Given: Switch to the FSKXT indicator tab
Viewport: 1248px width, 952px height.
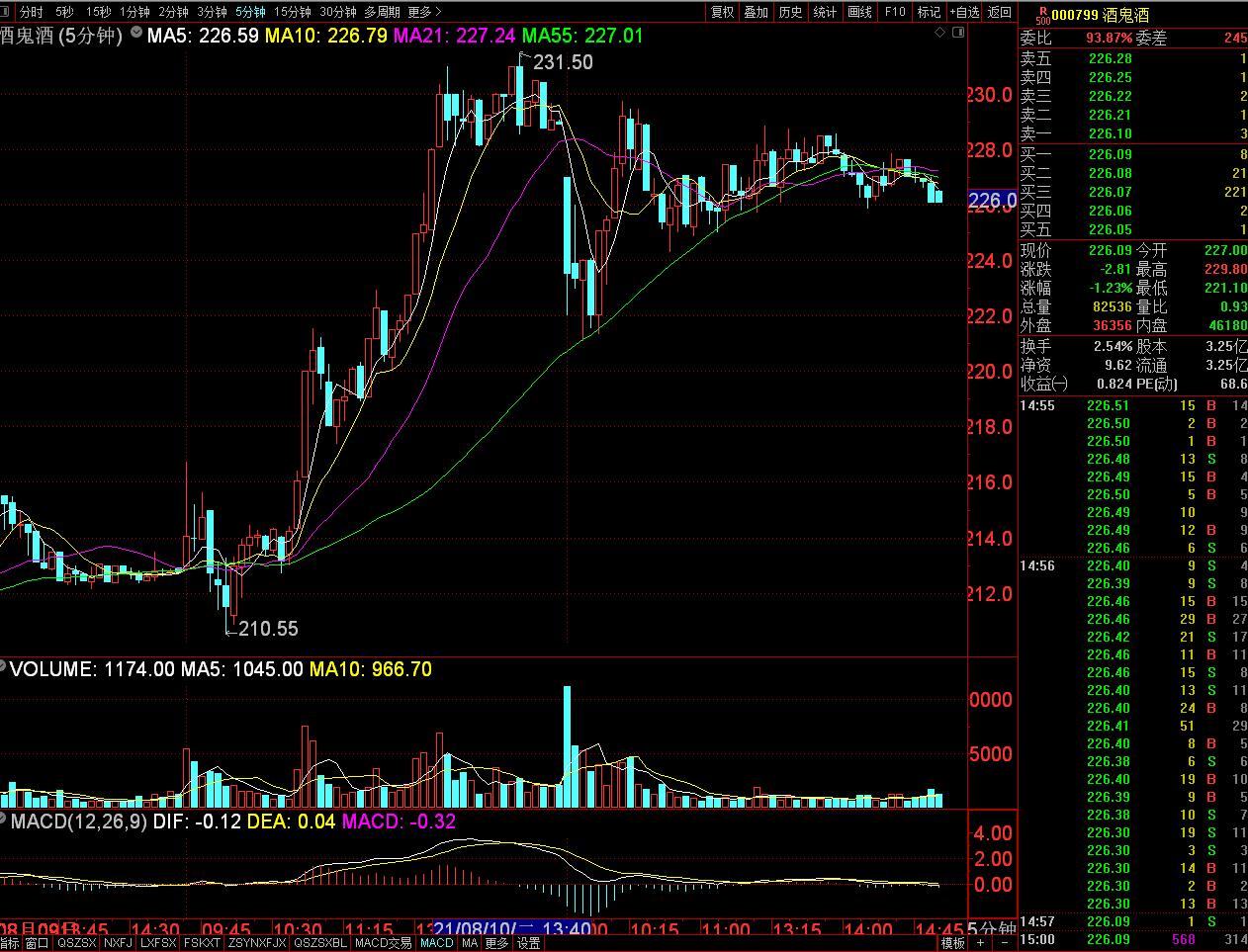Looking at the screenshot, I should pos(203,943).
